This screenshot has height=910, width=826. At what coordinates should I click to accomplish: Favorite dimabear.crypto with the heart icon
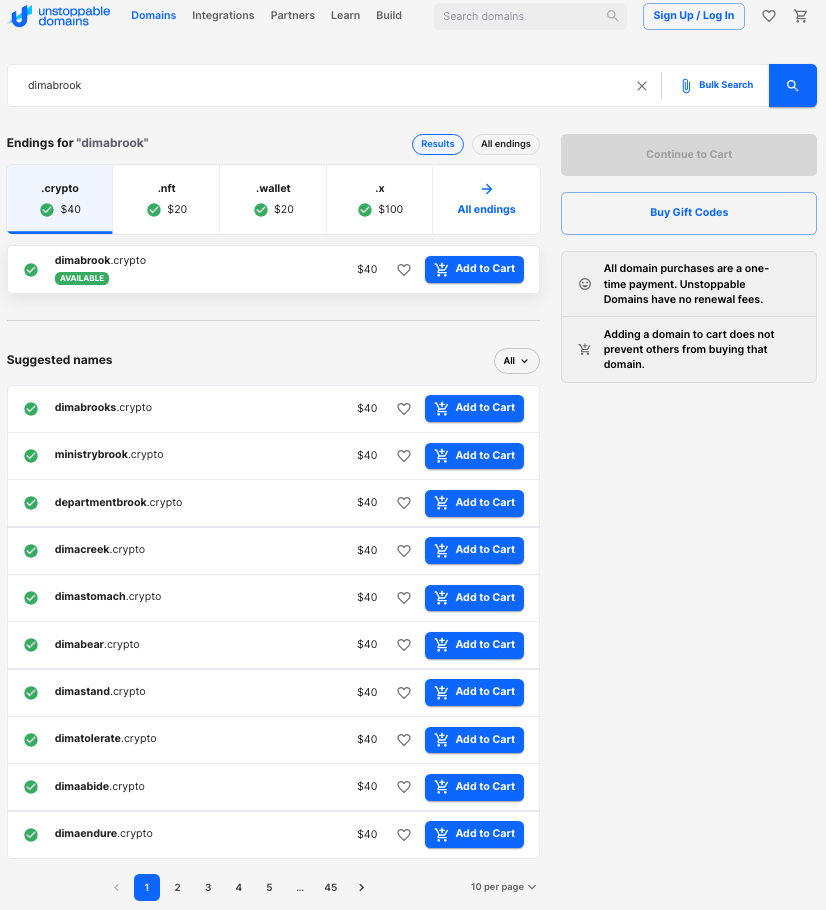404,645
